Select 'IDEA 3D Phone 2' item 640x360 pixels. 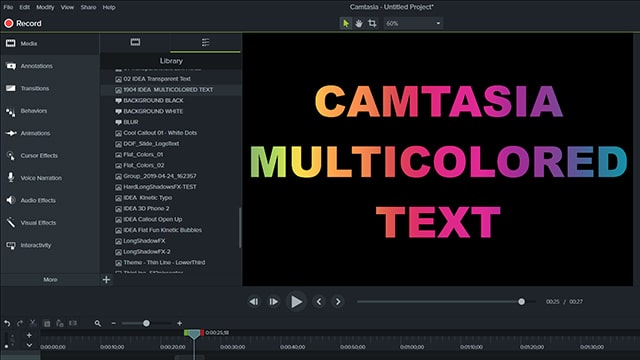[171, 209]
